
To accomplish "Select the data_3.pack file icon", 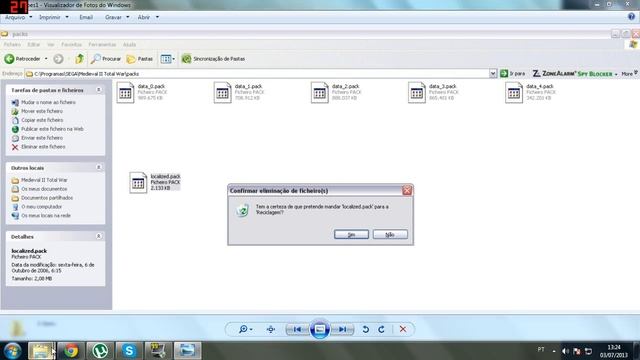I will pyautogui.click(x=417, y=93).
